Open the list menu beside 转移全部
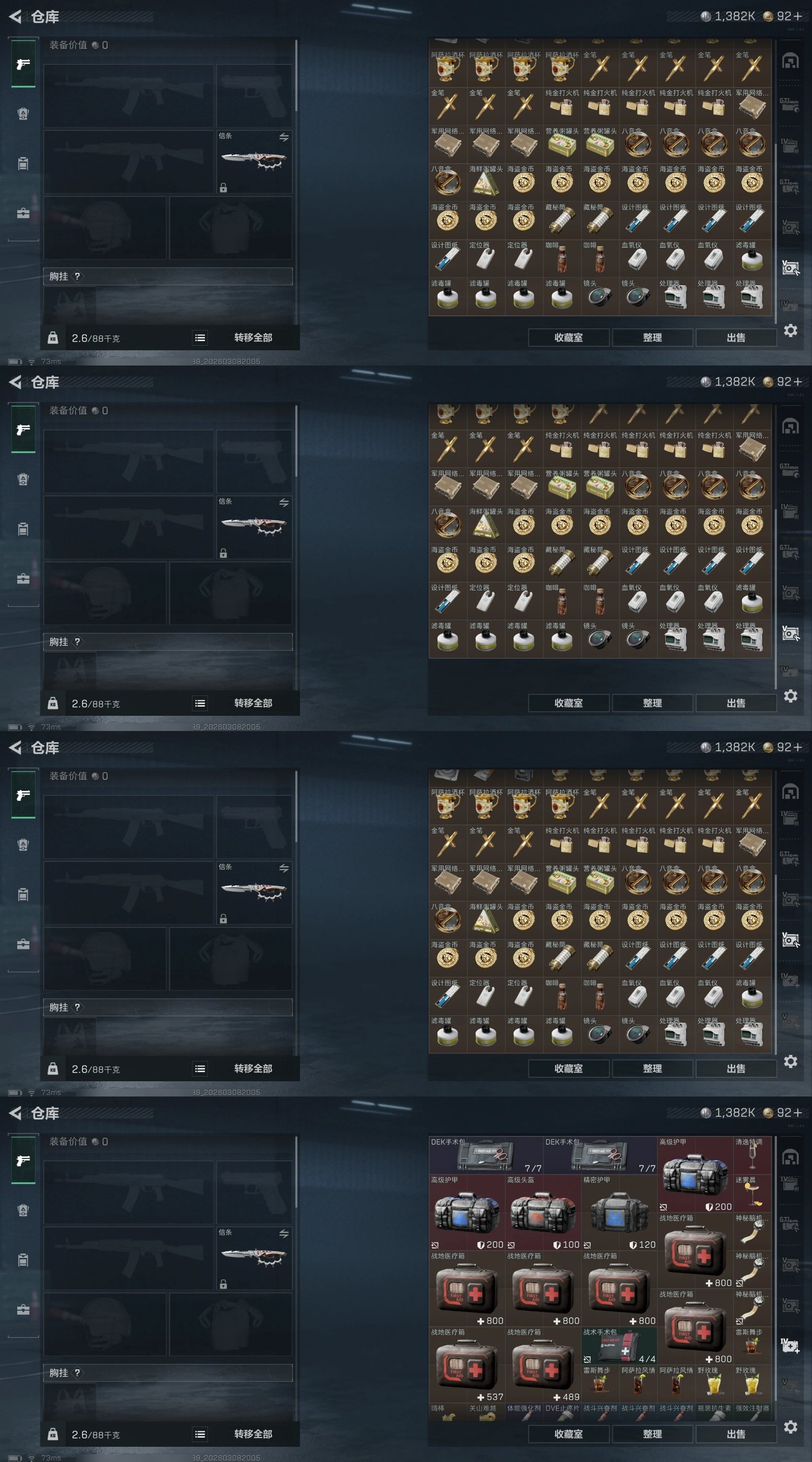812x1462 pixels. [x=200, y=1434]
